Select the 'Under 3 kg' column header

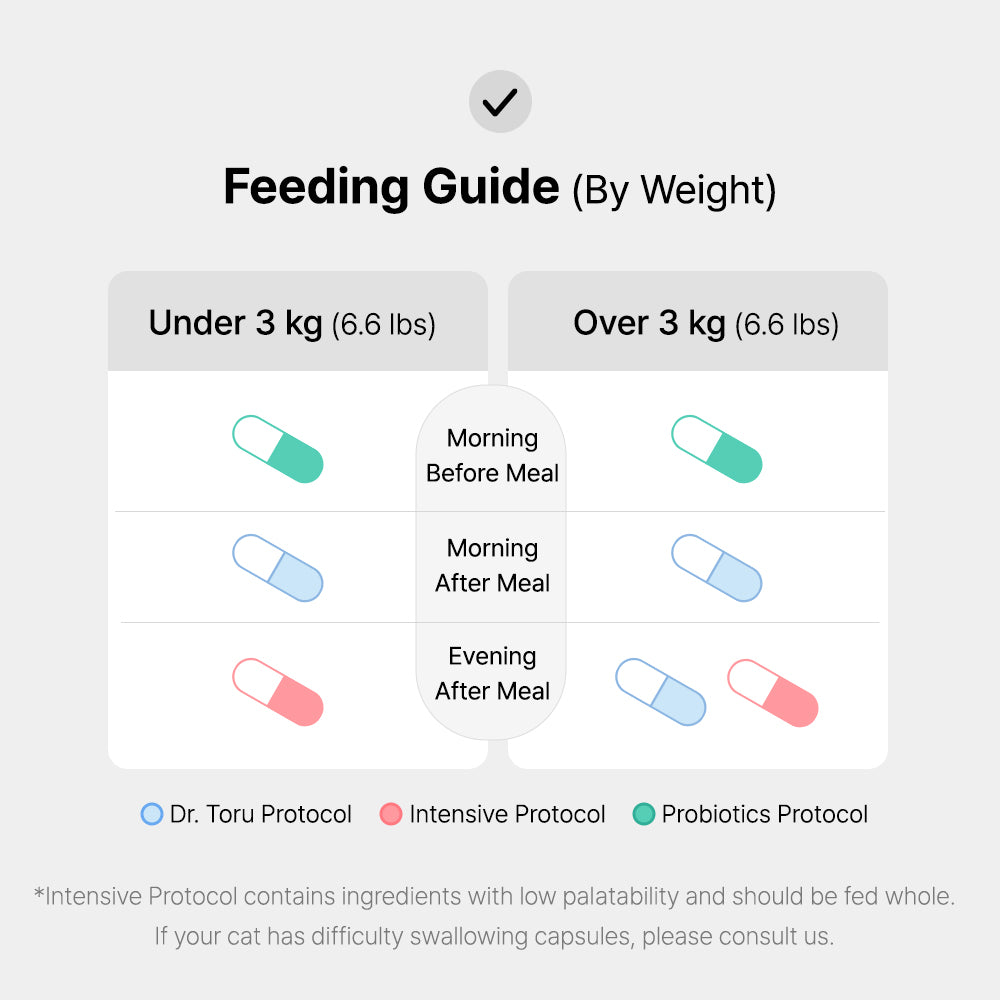point(292,323)
